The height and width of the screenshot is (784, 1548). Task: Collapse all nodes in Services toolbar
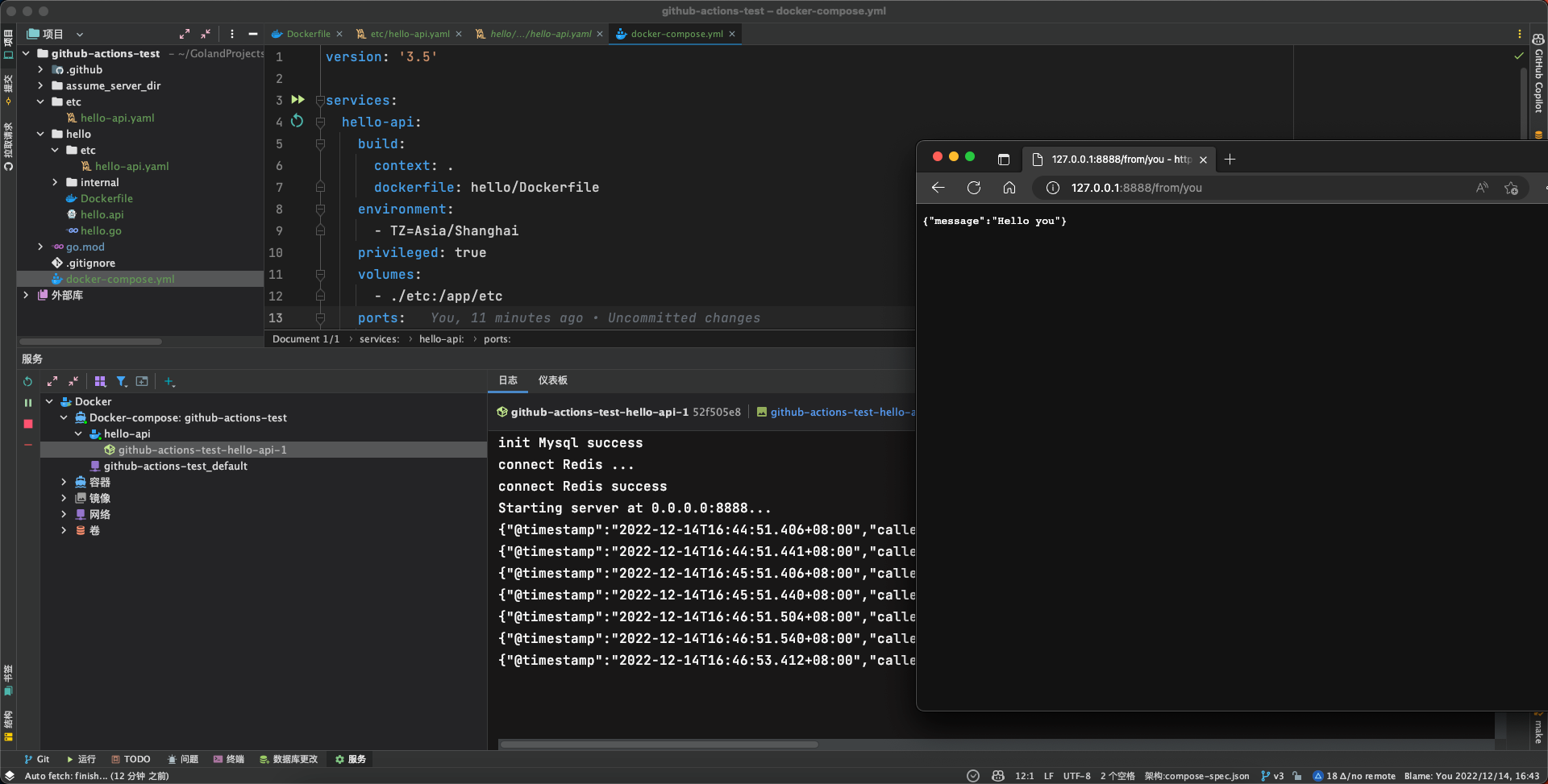pyautogui.click(x=73, y=381)
